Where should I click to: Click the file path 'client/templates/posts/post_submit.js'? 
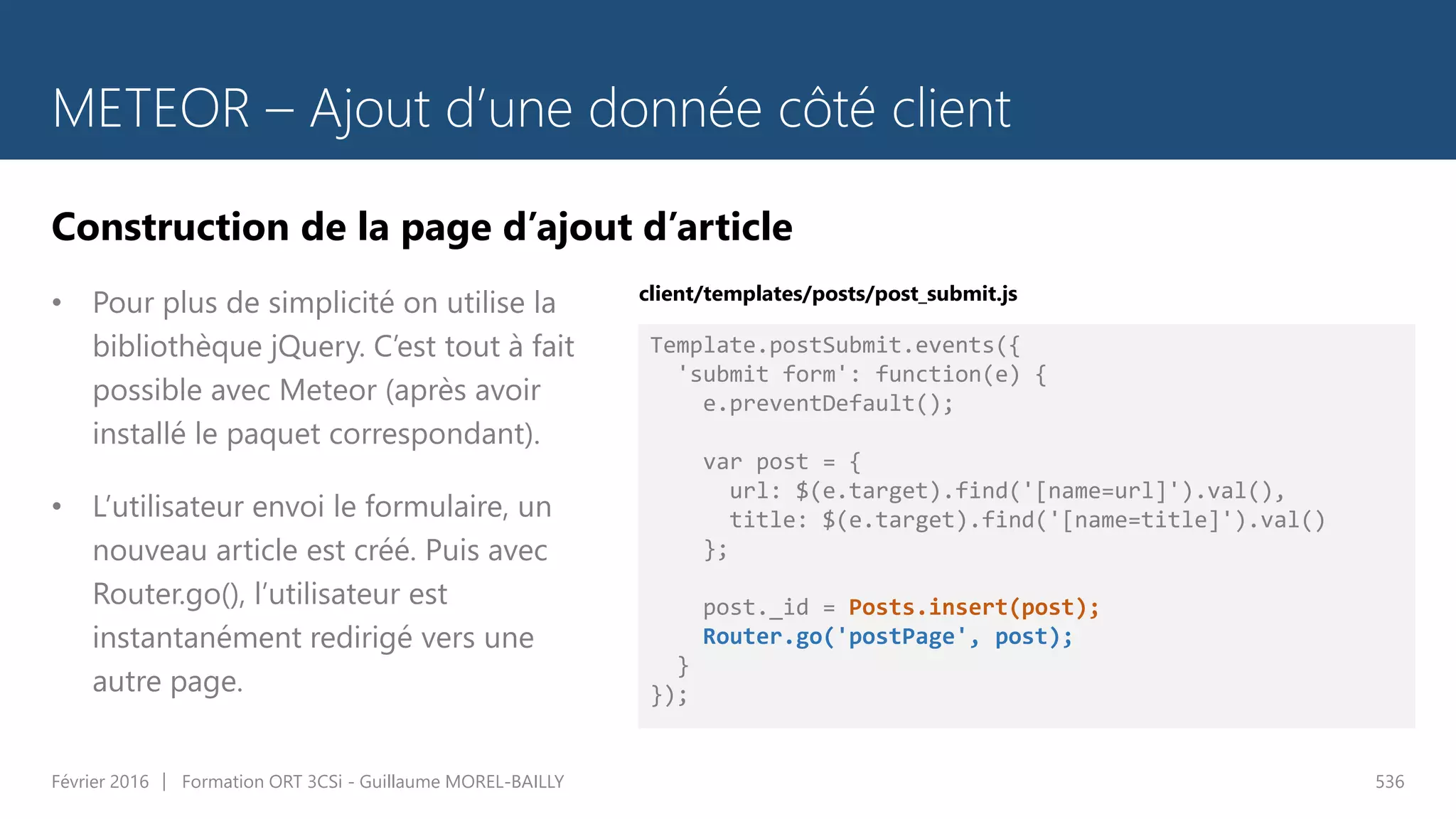point(828,294)
